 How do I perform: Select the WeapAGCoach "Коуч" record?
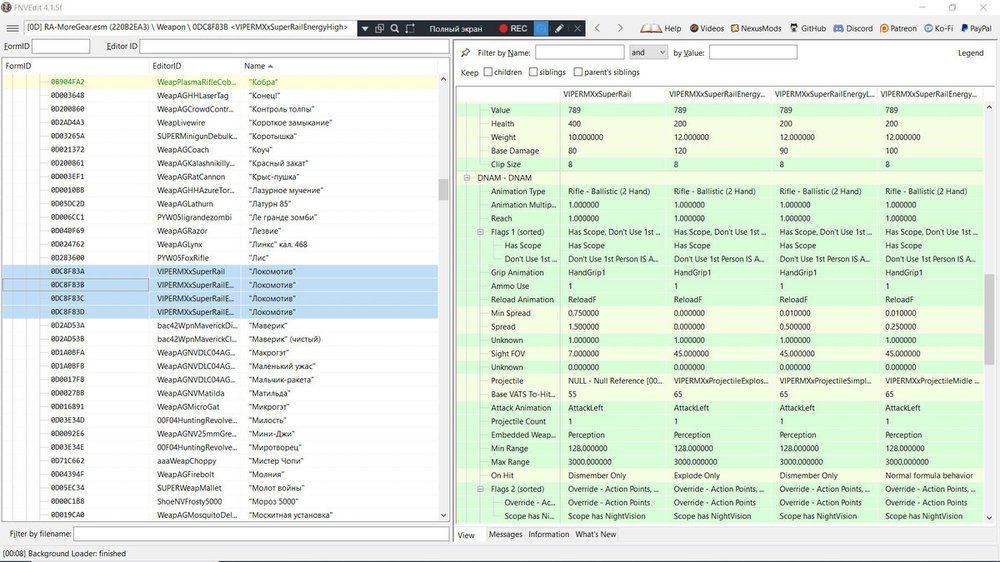(220, 150)
